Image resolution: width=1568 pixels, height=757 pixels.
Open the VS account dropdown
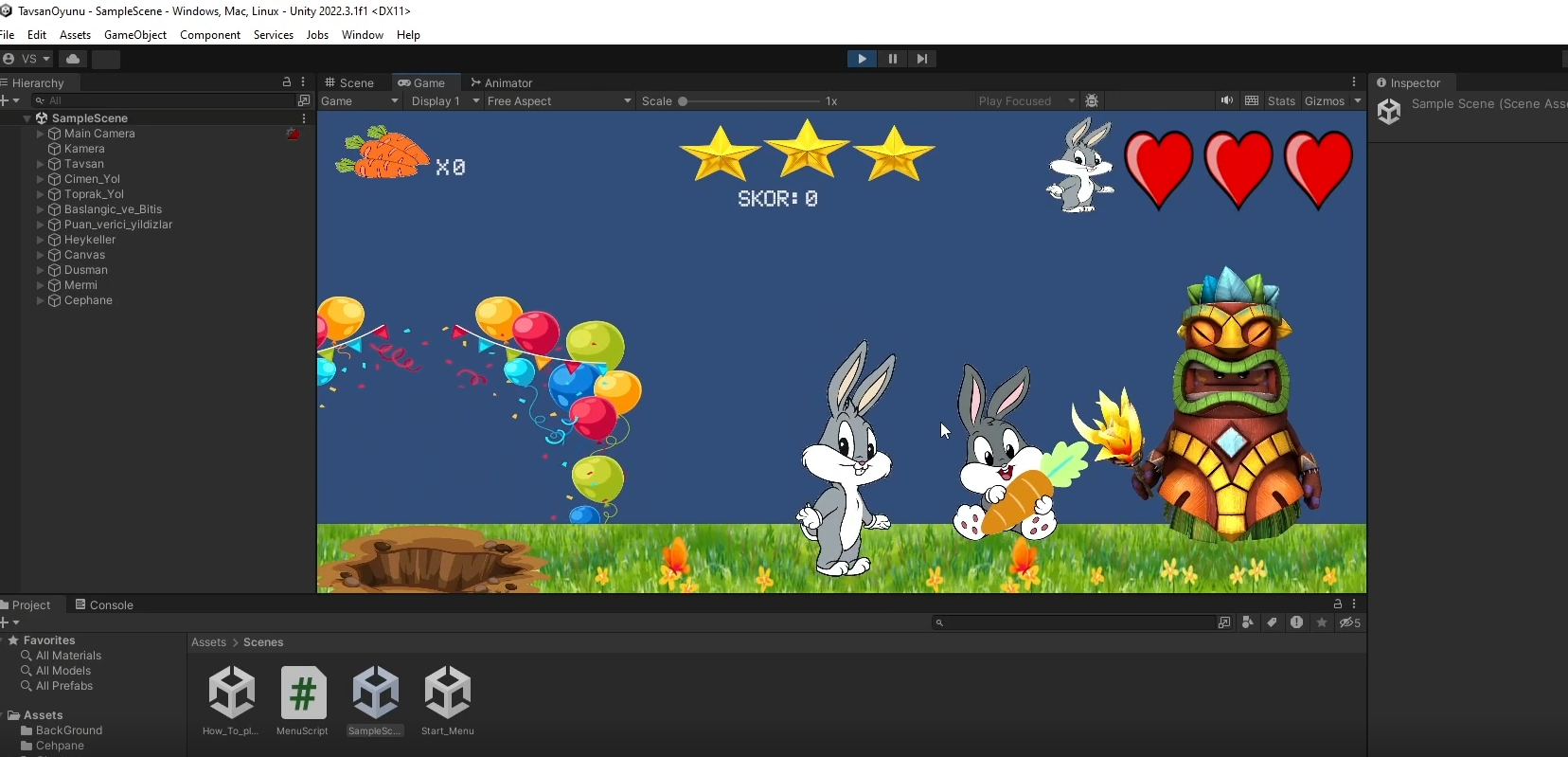tap(27, 59)
